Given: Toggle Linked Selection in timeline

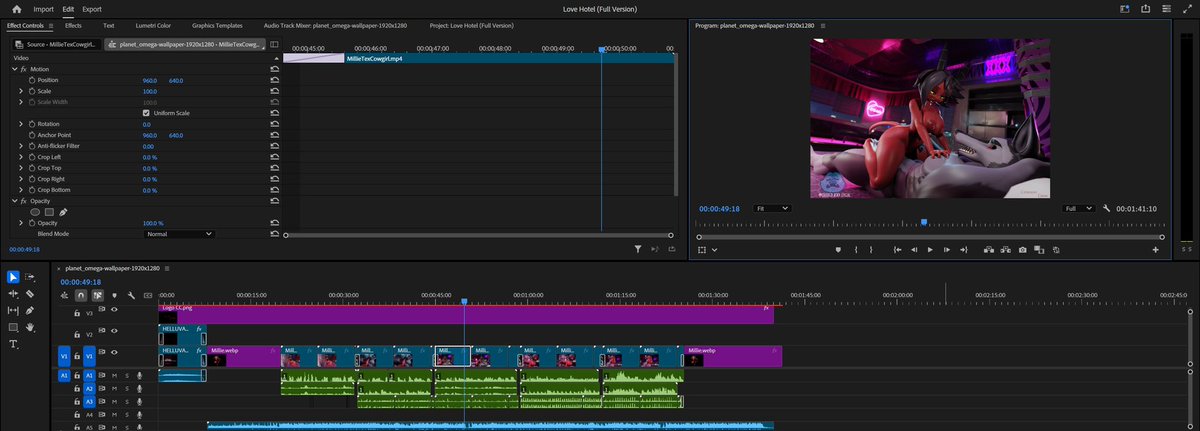Looking at the screenshot, I should (x=98, y=295).
